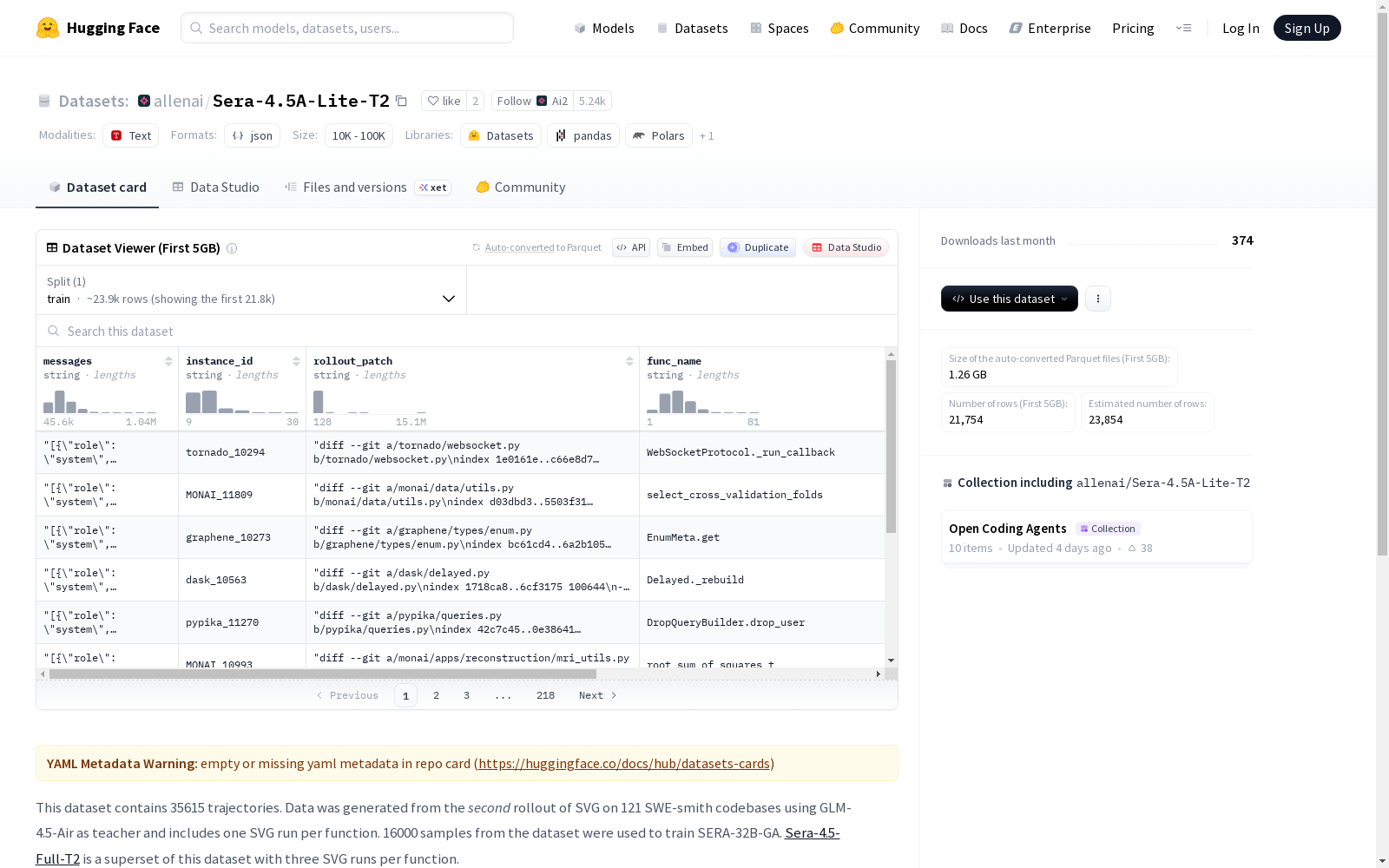
Task: Click the allenai organization avatar icon
Action: 144,101
